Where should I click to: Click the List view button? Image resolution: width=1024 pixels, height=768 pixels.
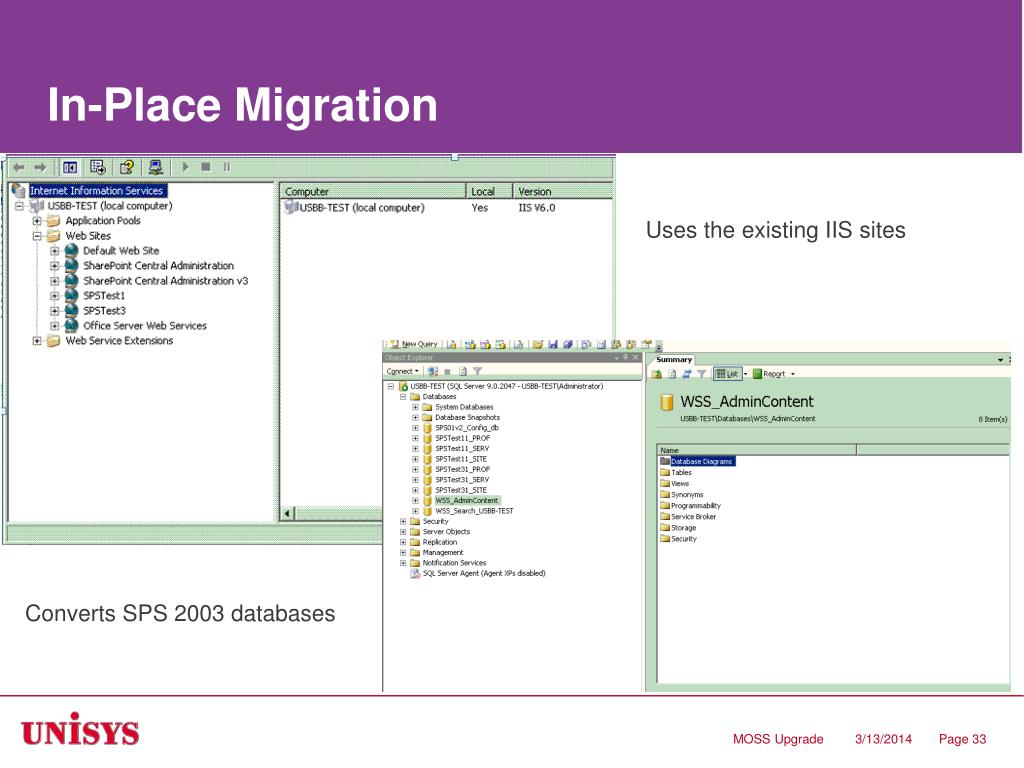tap(727, 374)
